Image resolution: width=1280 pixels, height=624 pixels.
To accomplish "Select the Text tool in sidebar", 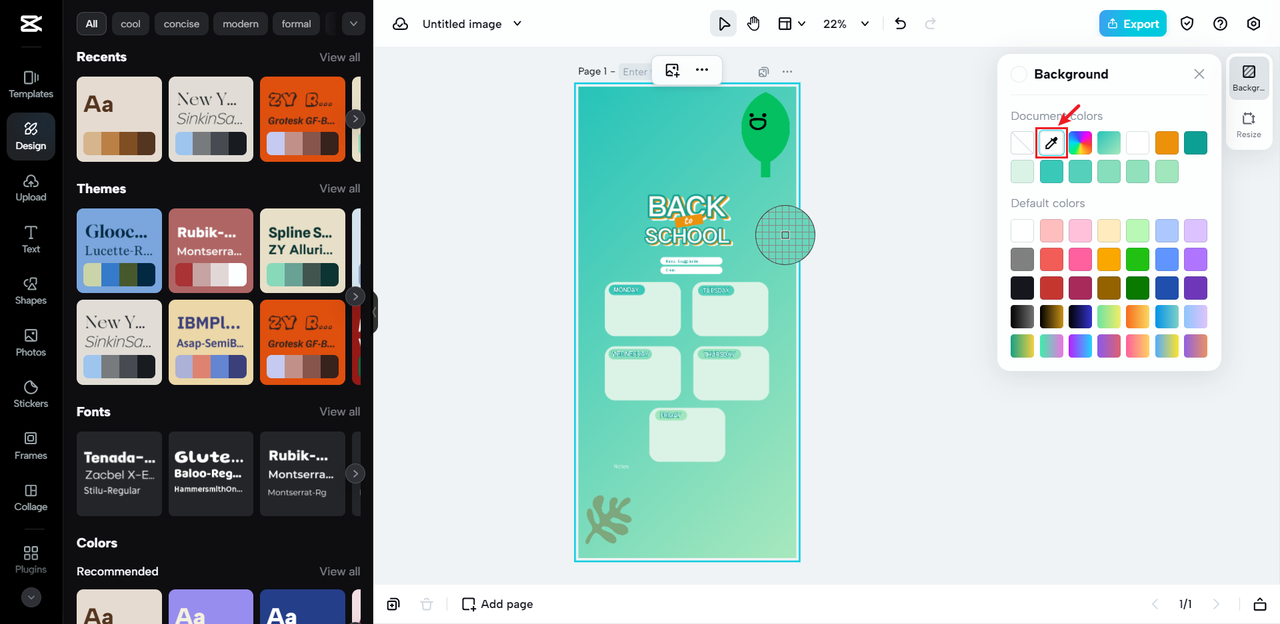I will (x=31, y=239).
